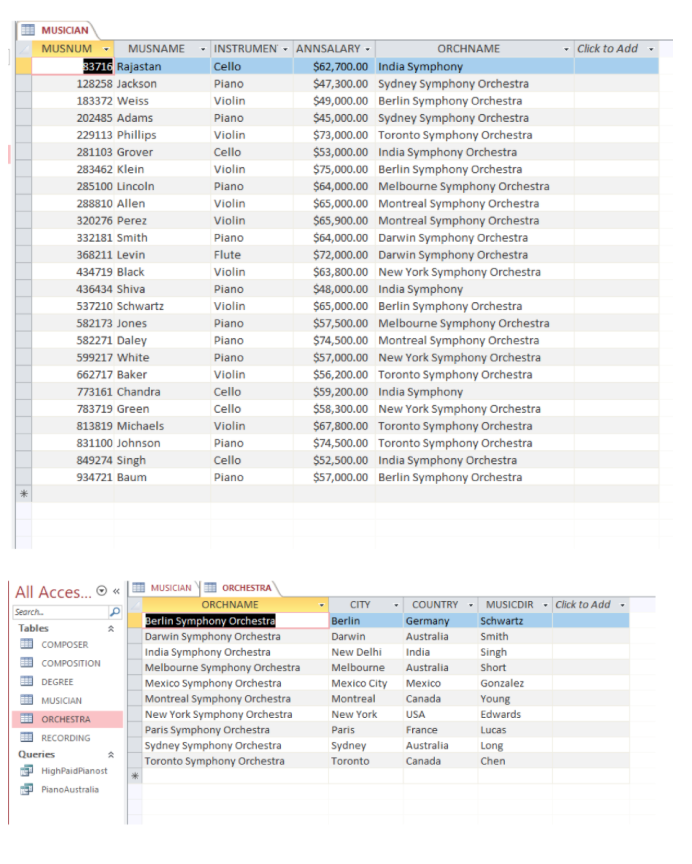Image resolution: width=692 pixels, height=864 pixels.
Task: Select the Rajastan name cell
Action: pos(162,67)
